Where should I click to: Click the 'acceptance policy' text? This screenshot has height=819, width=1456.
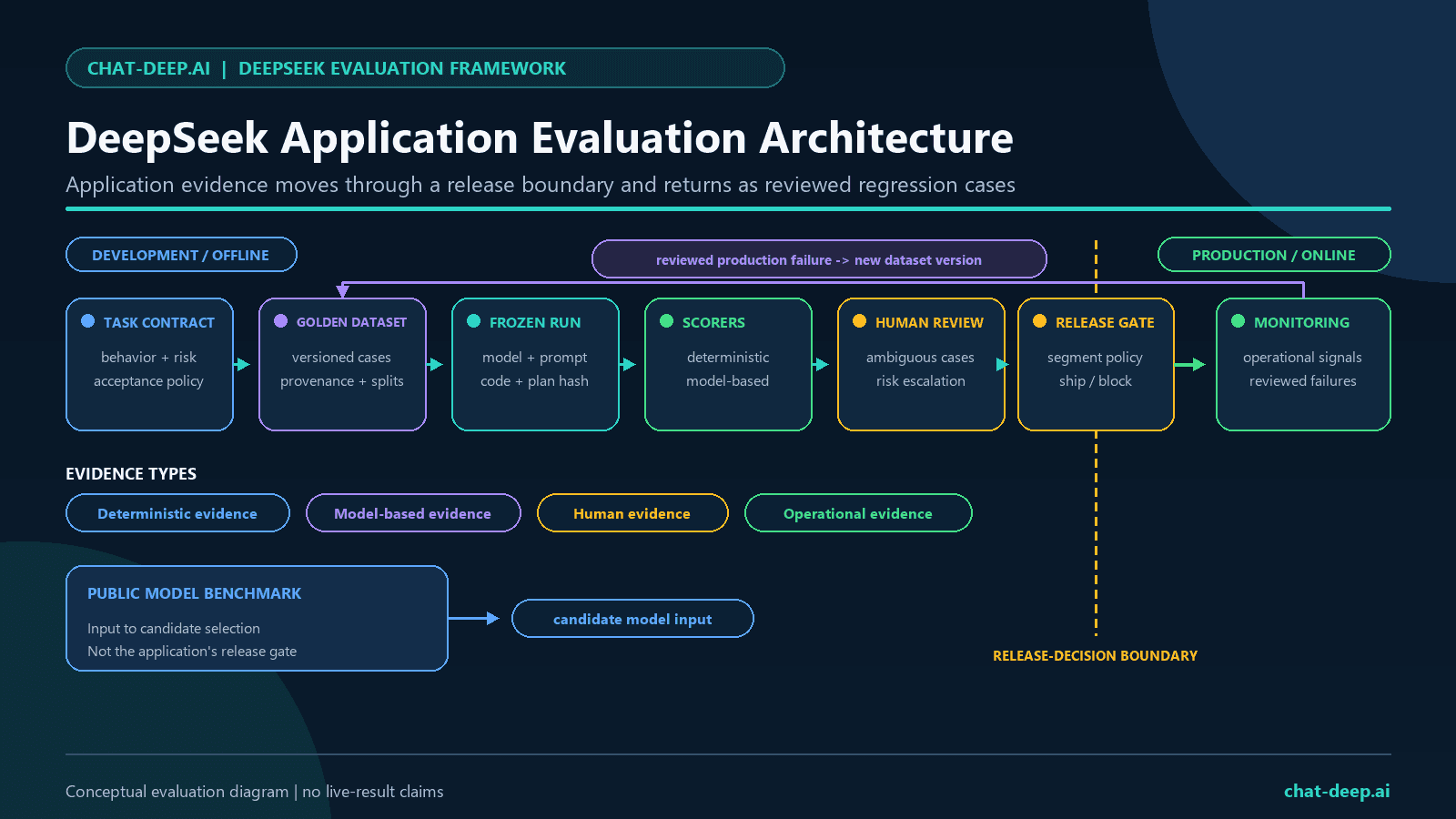tap(148, 381)
